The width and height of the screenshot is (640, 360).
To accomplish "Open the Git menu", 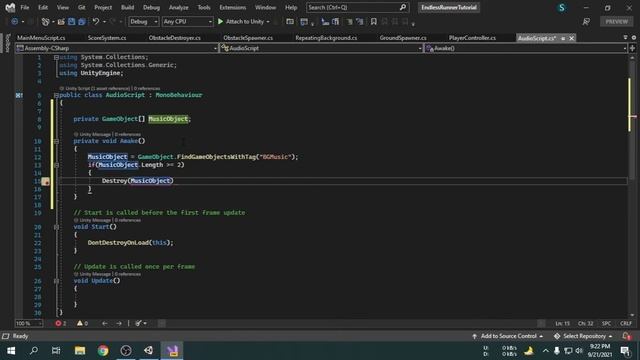I will (x=82, y=7).
